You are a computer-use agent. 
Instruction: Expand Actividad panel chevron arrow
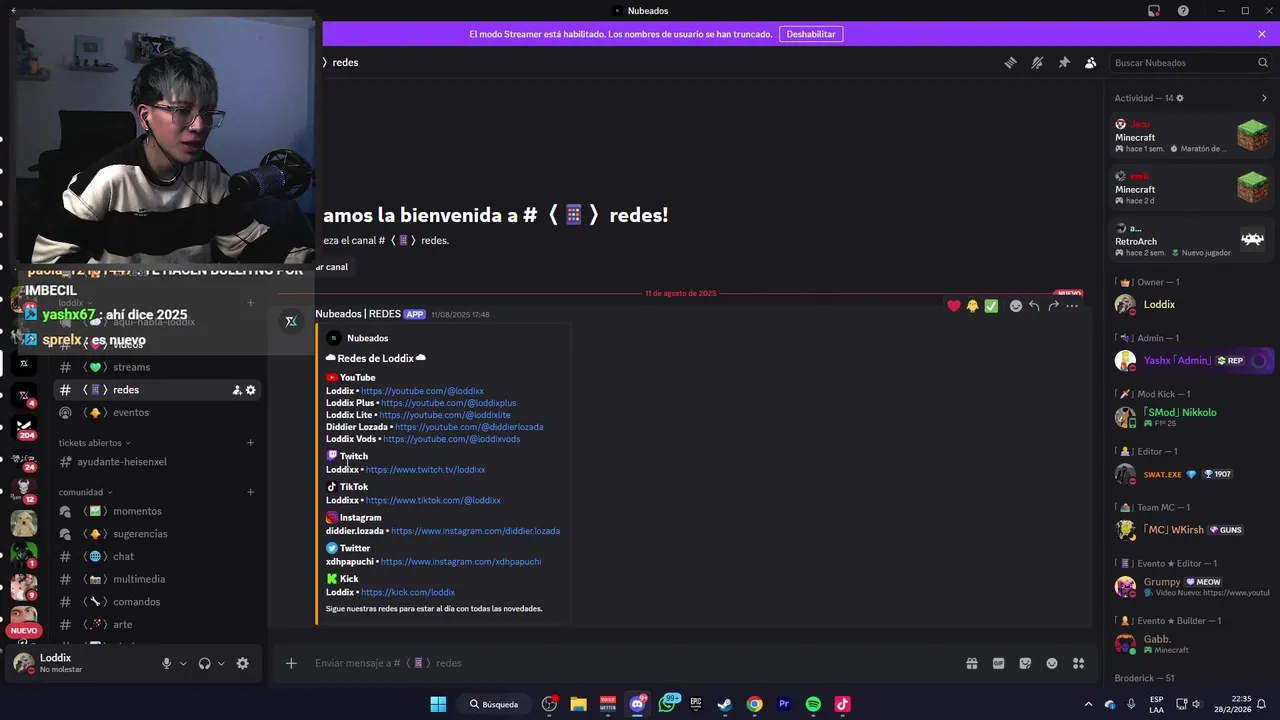point(1264,98)
